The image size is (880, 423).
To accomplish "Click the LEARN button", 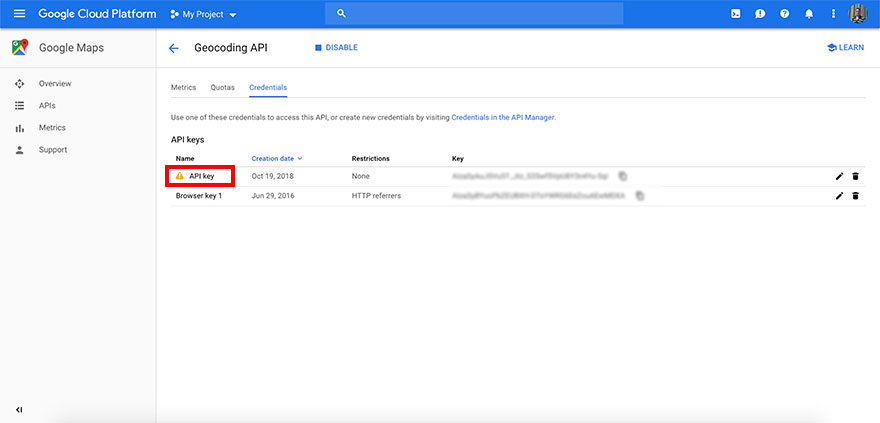I will coord(845,48).
